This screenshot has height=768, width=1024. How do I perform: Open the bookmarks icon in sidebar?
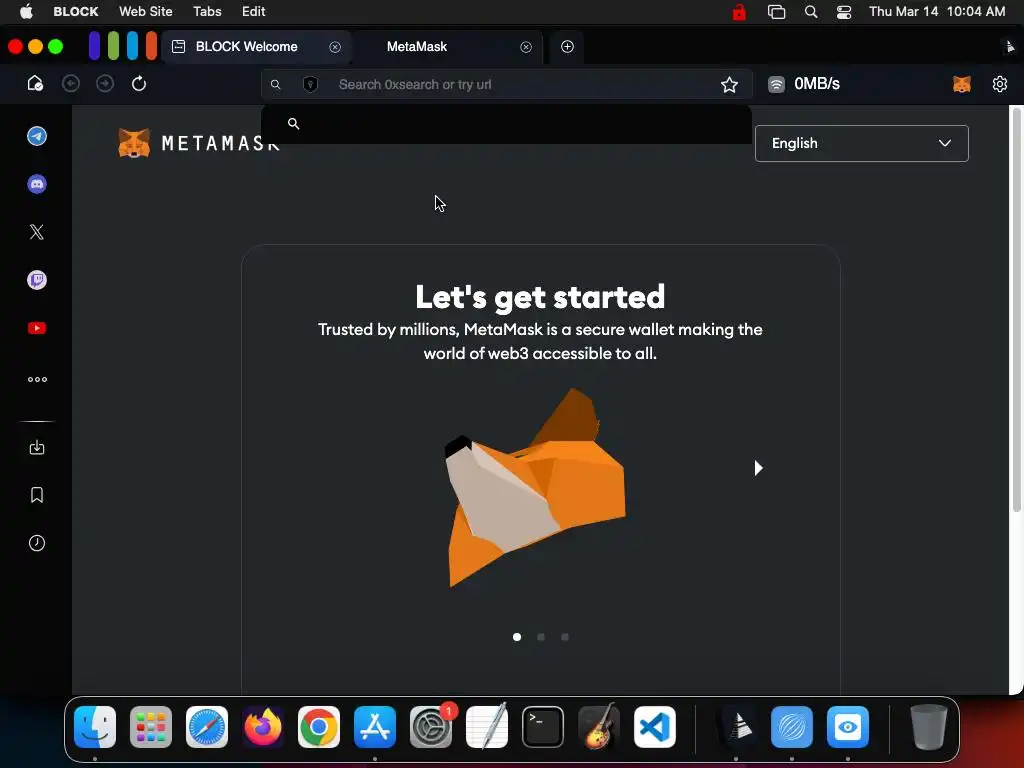click(x=37, y=495)
